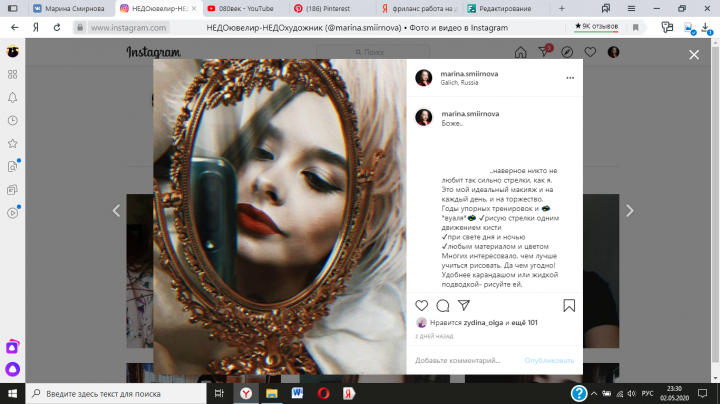The height and width of the screenshot is (404, 720).
Task: Switch to 080век YouTube tab
Action: pyautogui.click(x=246, y=8)
